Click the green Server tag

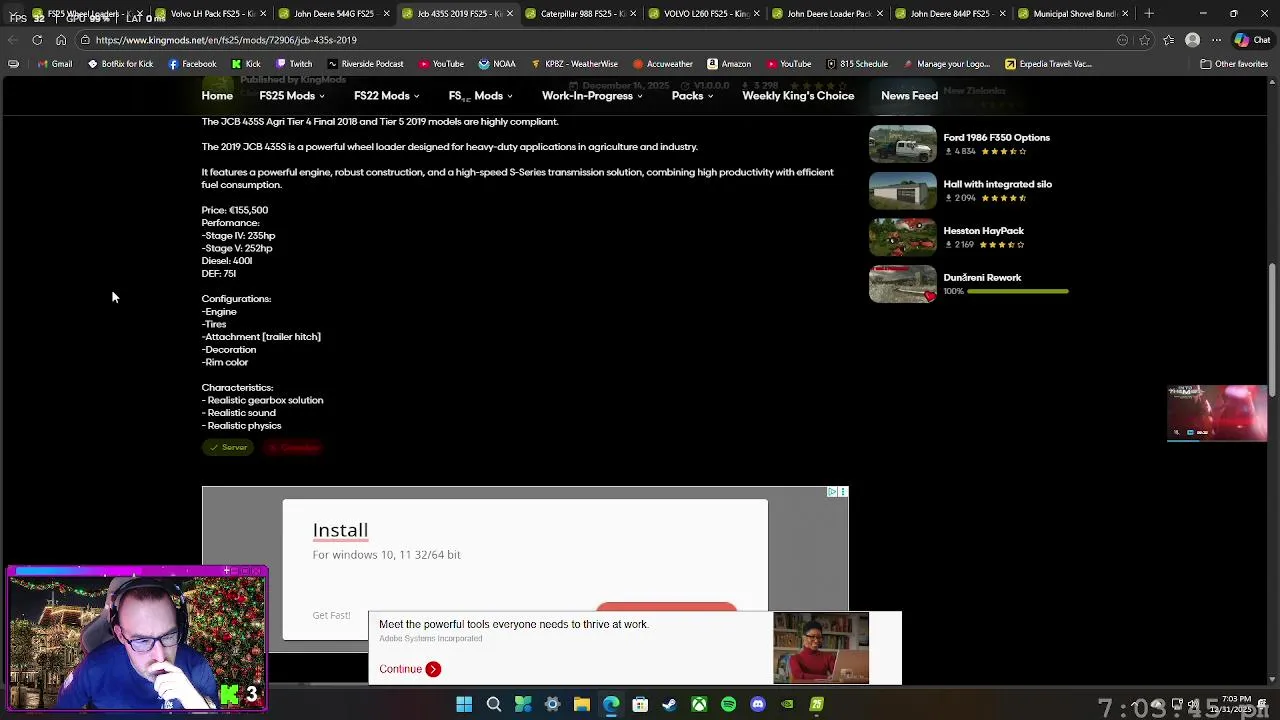[228, 447]
